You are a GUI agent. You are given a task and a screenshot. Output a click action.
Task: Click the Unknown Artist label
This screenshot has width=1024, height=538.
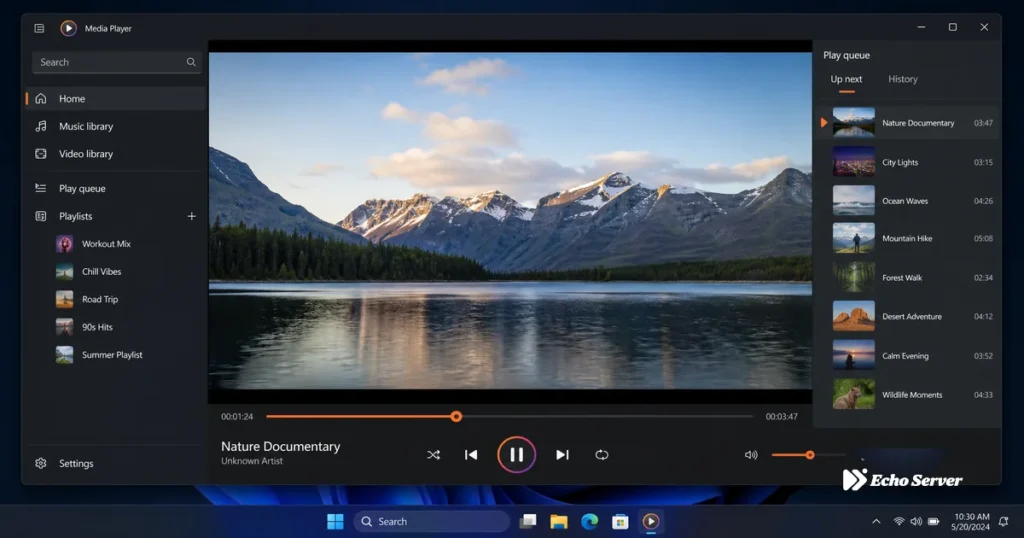(252, 461)
